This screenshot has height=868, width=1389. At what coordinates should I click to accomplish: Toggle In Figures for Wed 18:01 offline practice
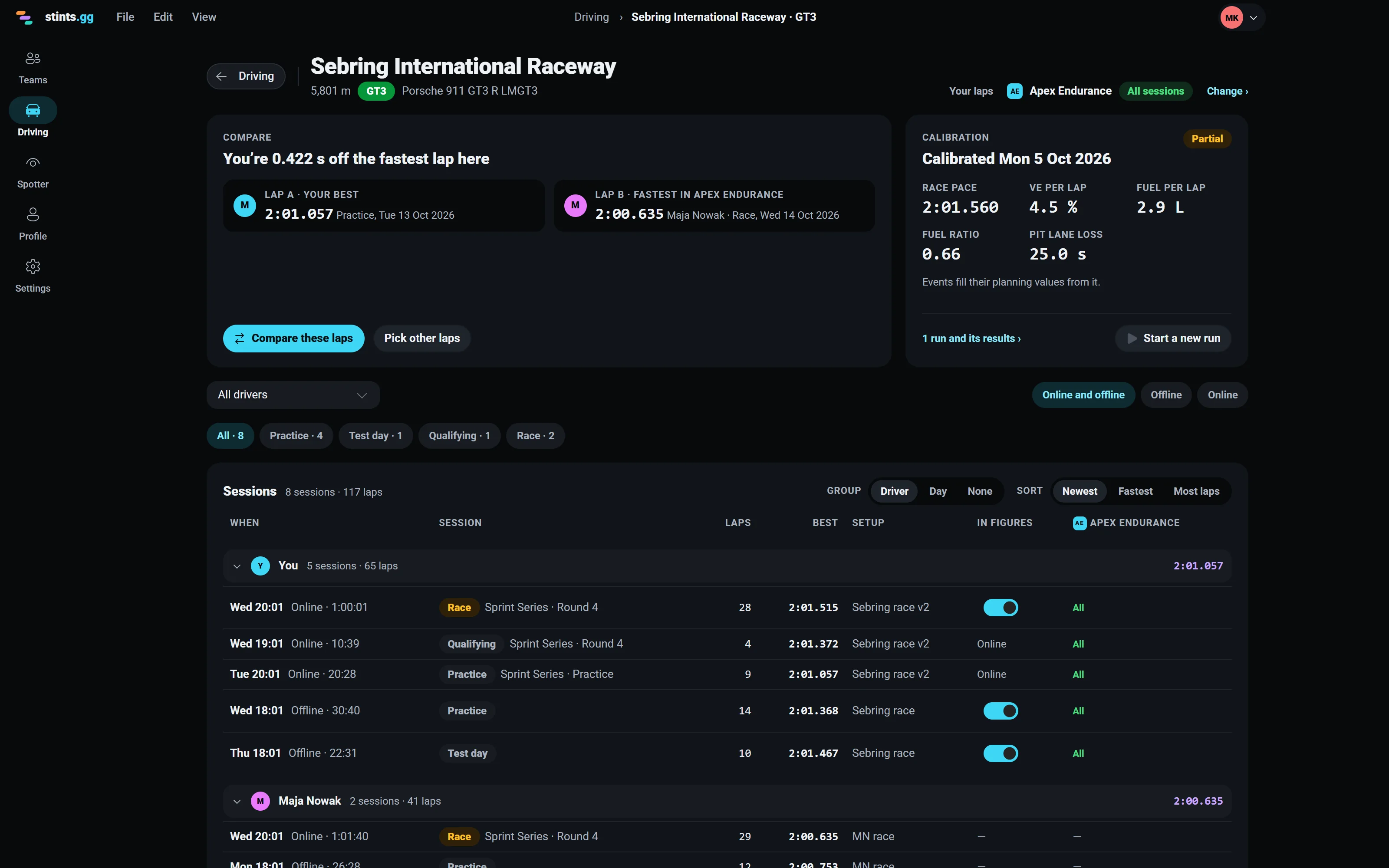(1001, 711)
